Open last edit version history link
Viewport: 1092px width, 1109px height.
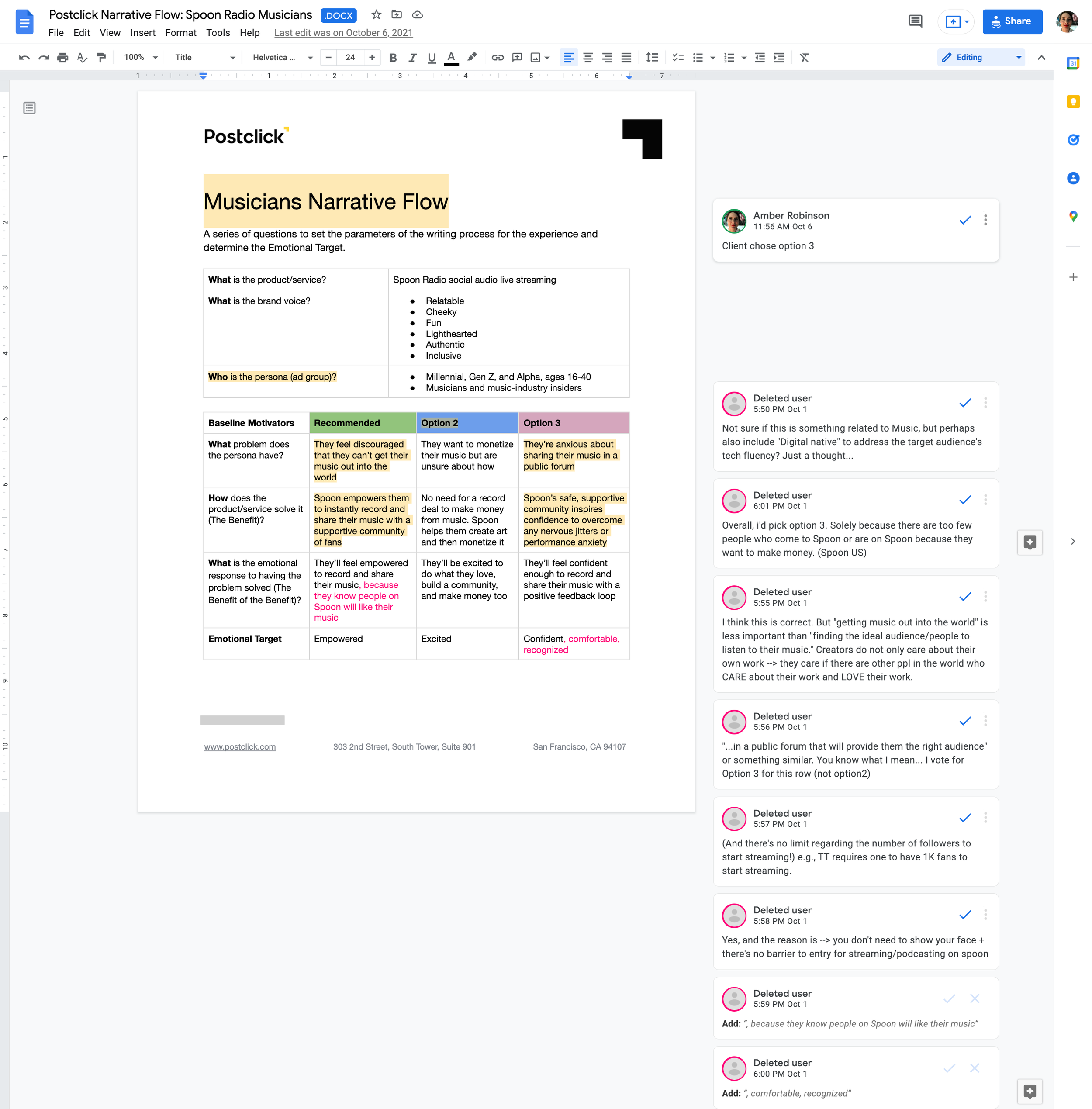tap(343, 33)
